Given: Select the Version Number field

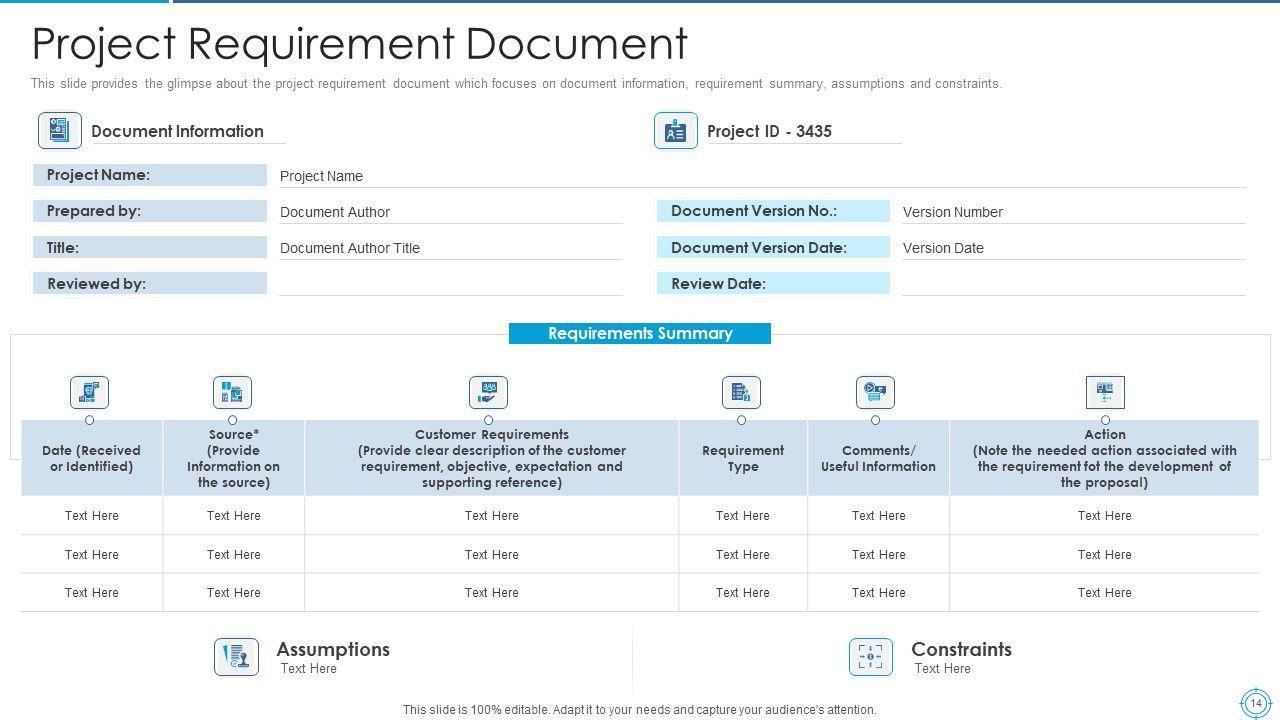Looking at the screenshot, I should click(x=1072, y=212).
